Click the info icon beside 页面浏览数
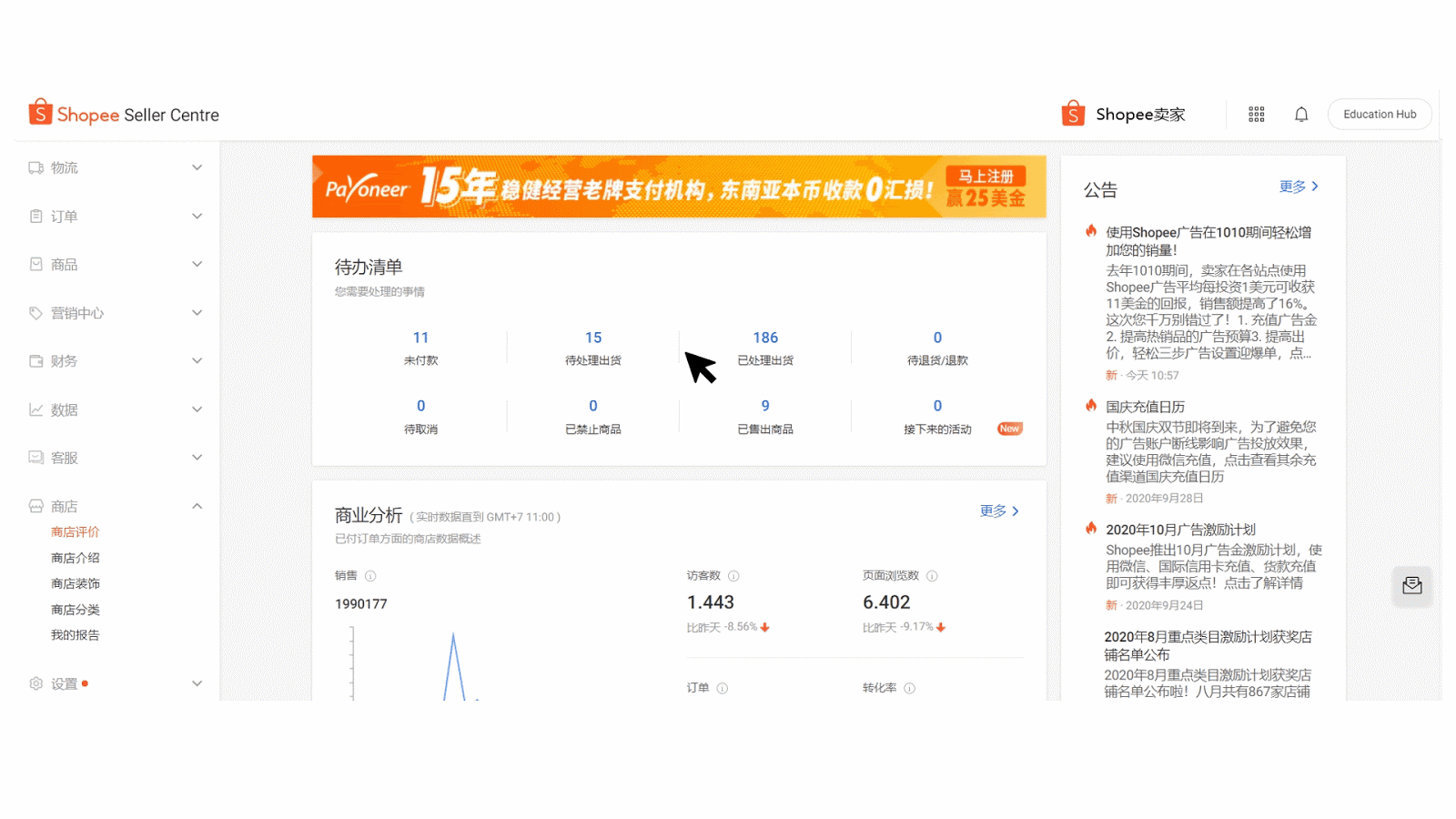The height and width of the screenshot is (819, 1456). [x=932, y=576]
